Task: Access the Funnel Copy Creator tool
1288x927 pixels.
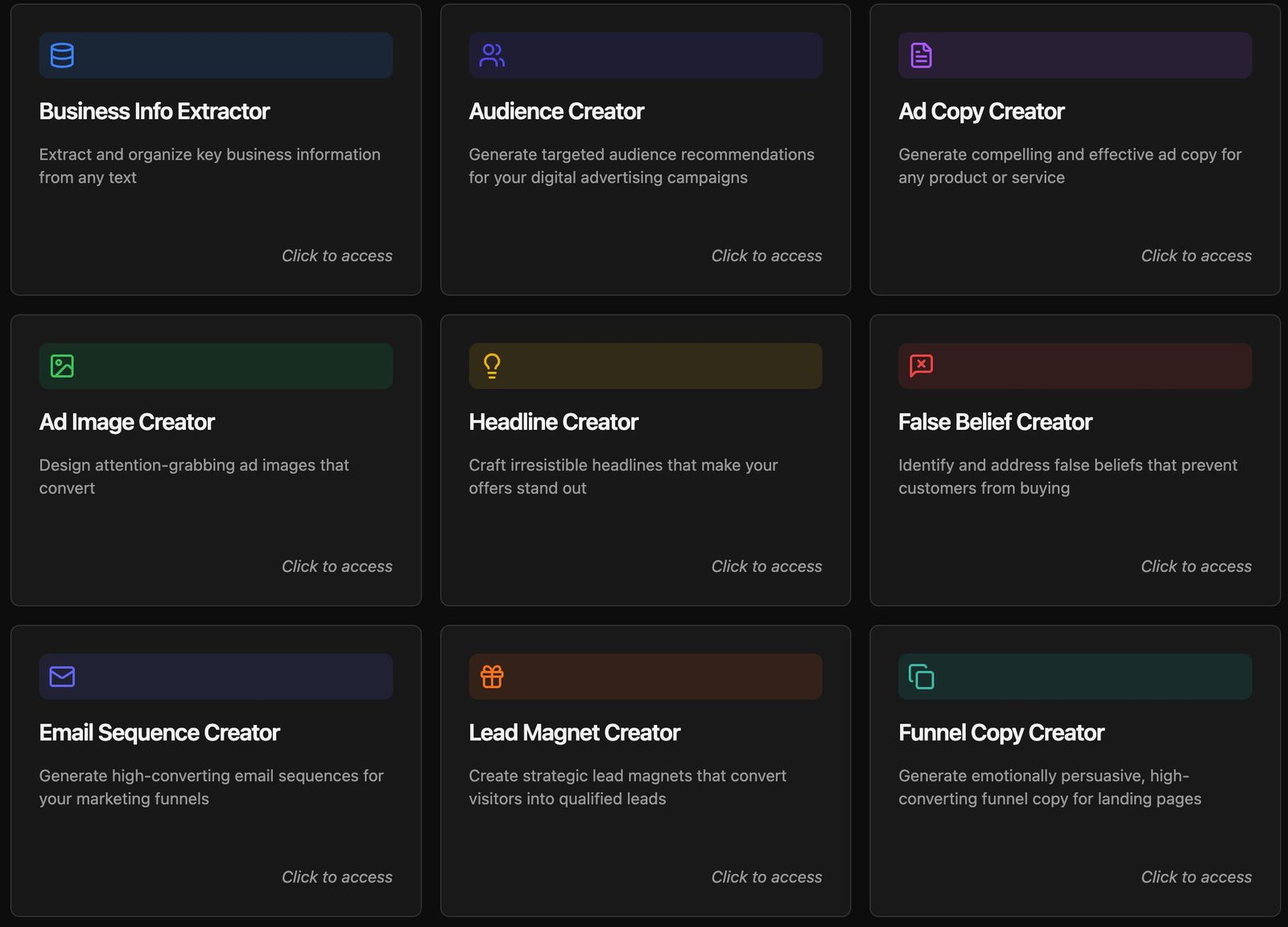Action: tap(1195, 876)
